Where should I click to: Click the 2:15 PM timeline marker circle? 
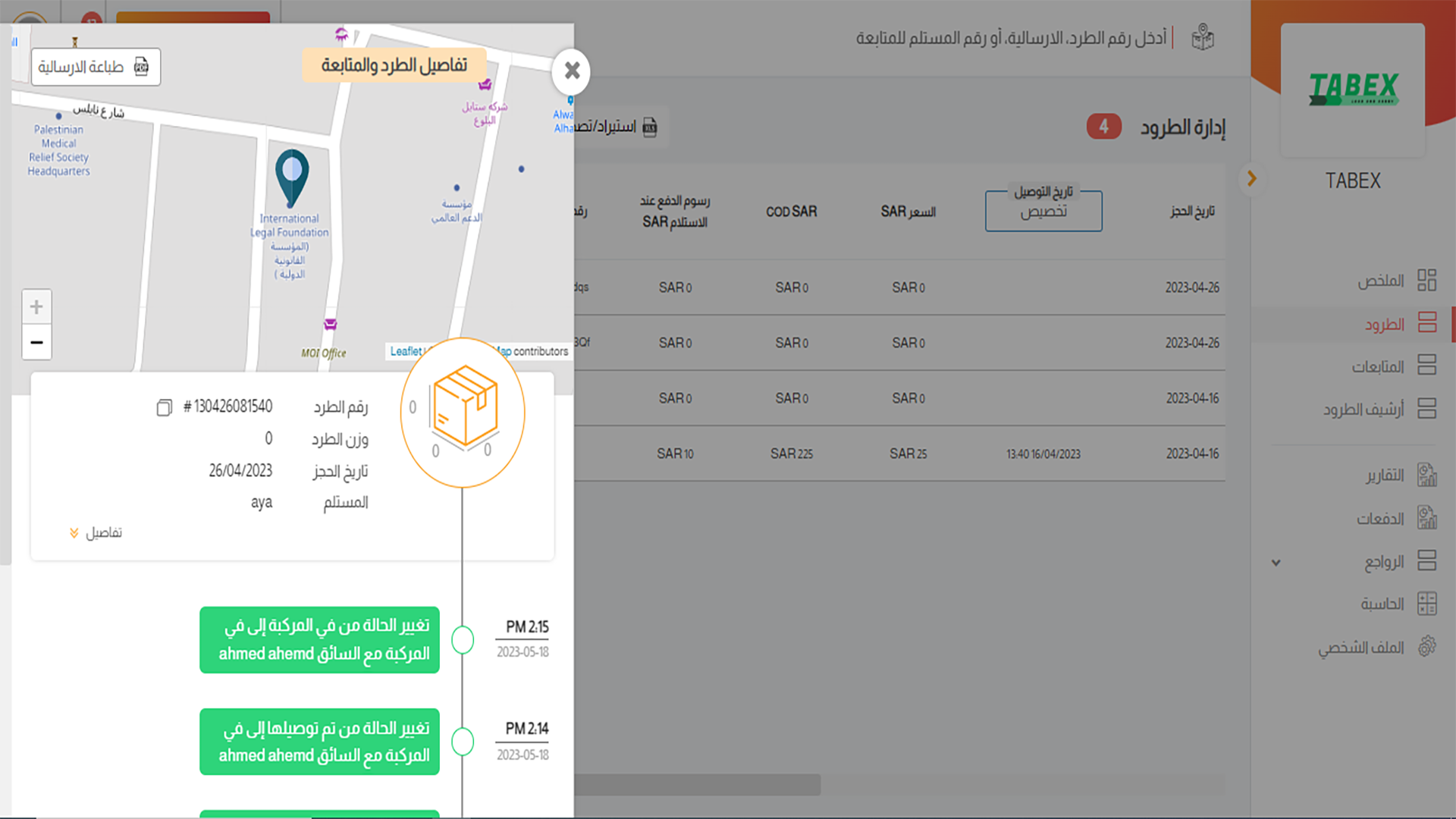tap(463, 640)
